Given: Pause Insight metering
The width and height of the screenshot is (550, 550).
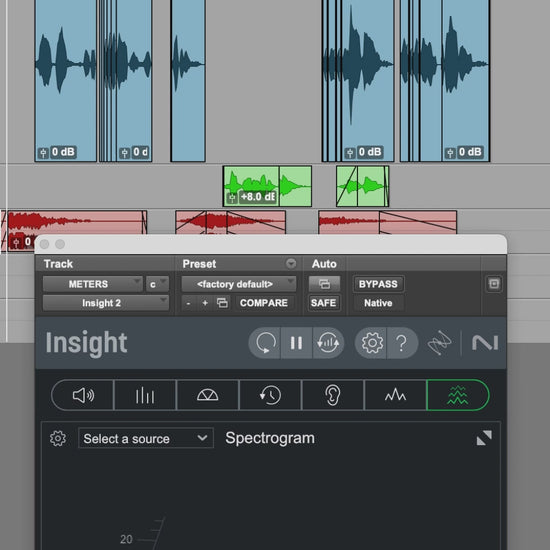Looking at the screenshot, I should pyautogui.click(x=296, y=343).
